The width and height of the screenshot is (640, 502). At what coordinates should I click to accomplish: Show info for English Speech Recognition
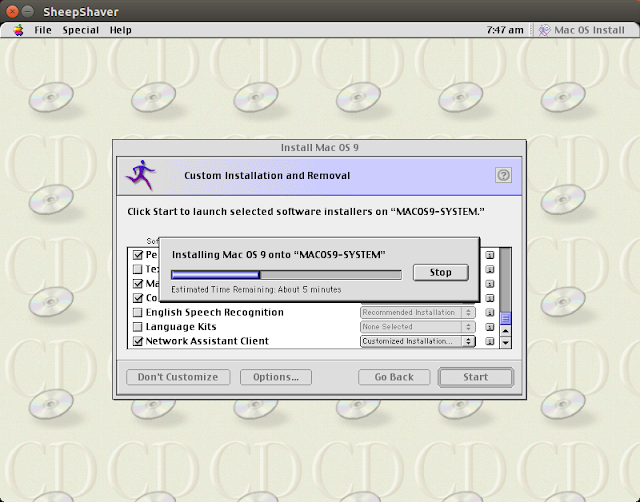point(490,313)
